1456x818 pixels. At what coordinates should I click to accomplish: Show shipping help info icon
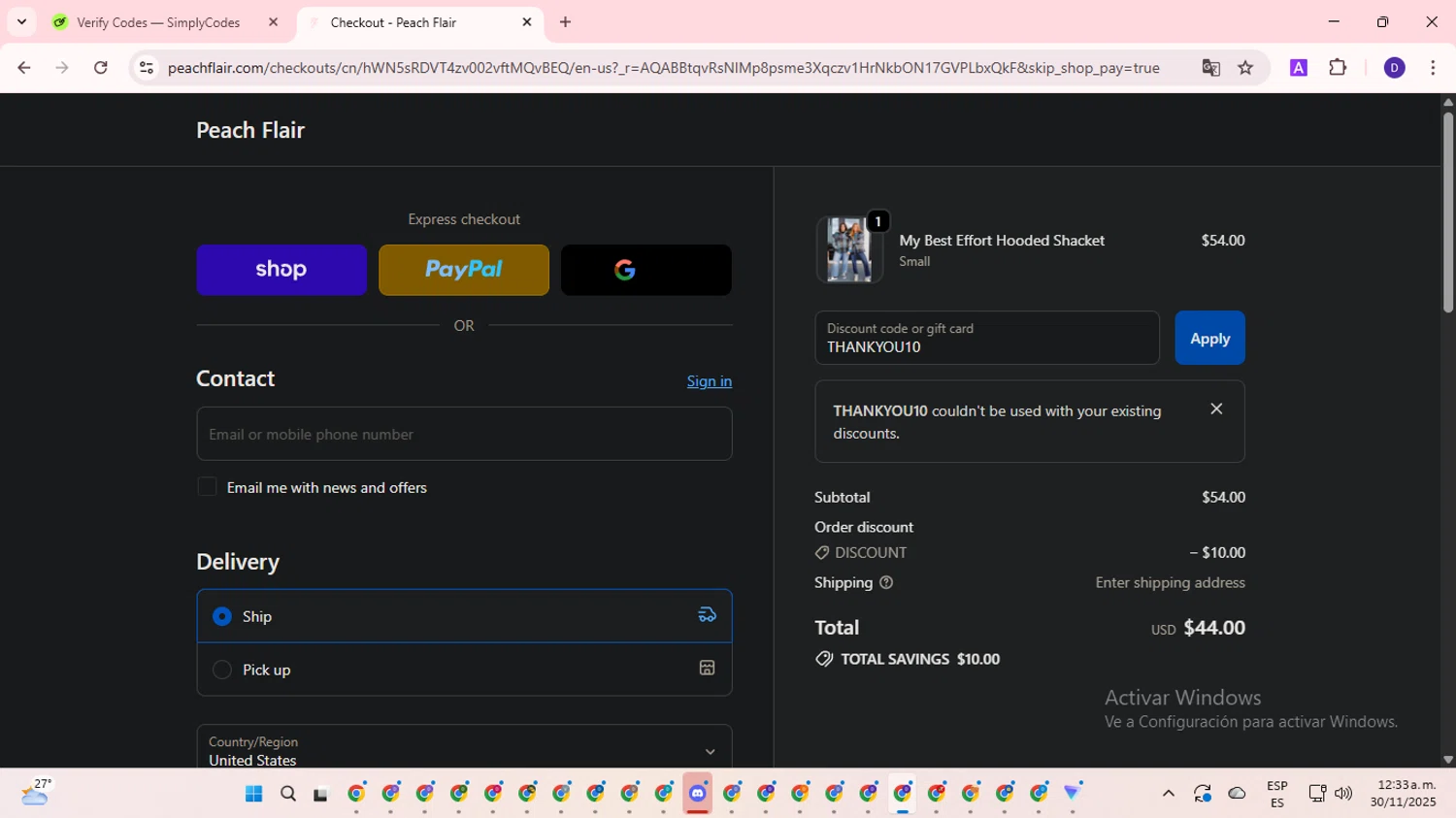(886, 583)
